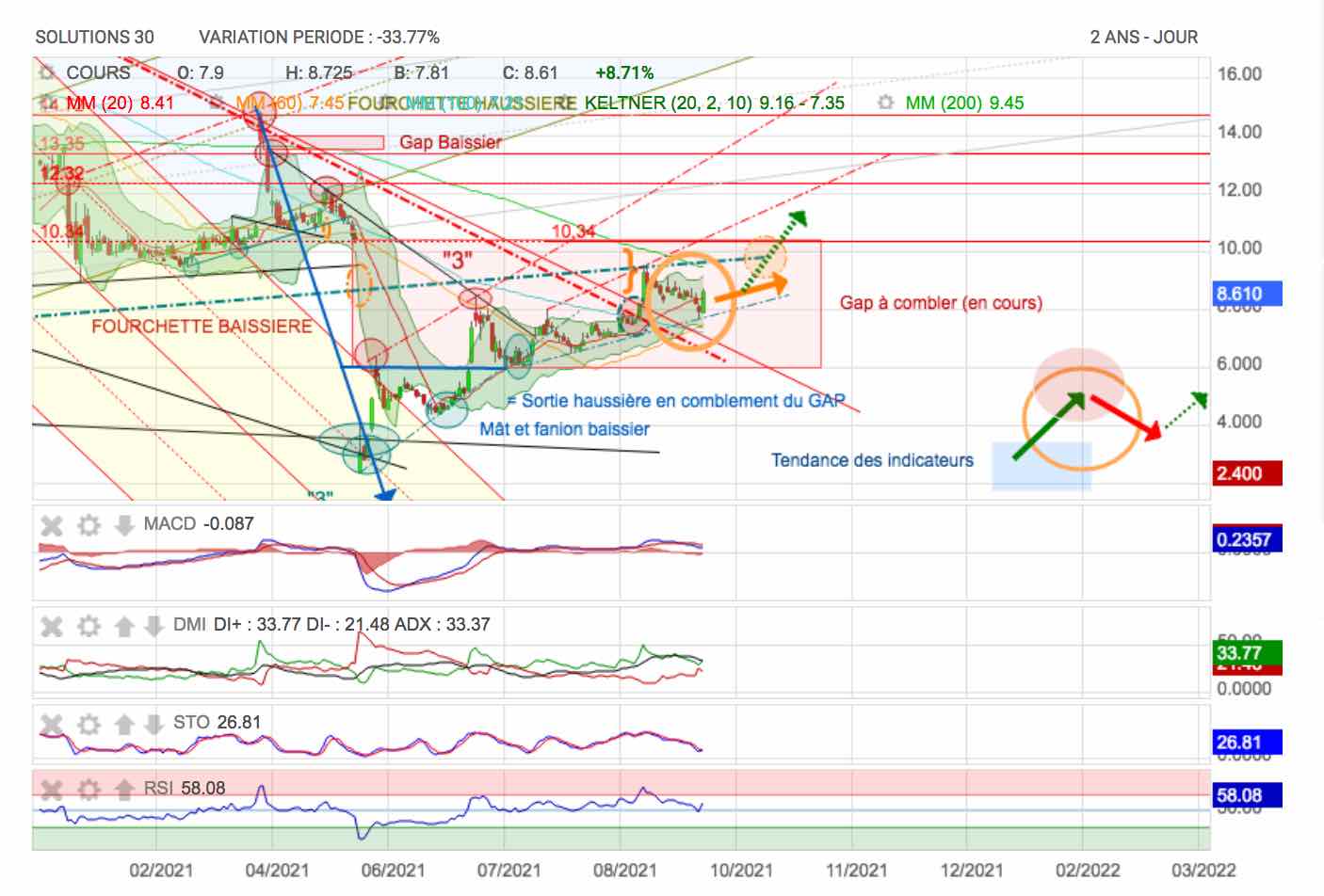1324x896 pixels.
Task: Move the DMI panel up
Action: click(x=124, y=626)
